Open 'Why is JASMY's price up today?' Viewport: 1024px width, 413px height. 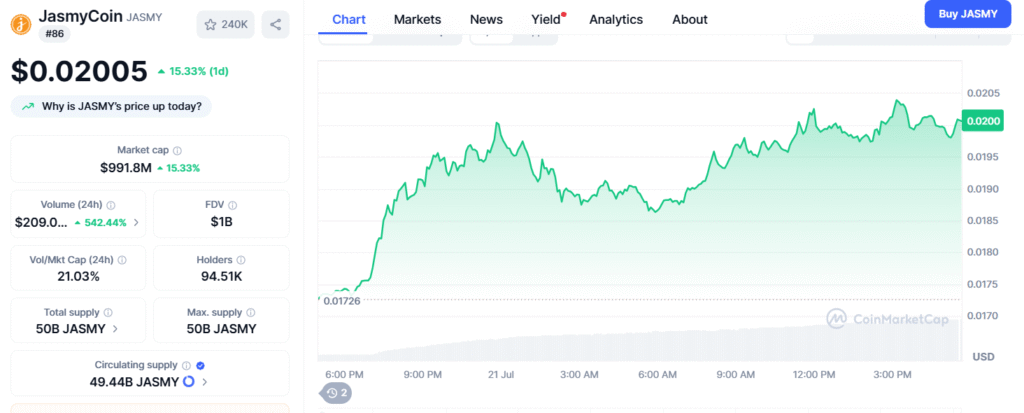tap(111, 106)
